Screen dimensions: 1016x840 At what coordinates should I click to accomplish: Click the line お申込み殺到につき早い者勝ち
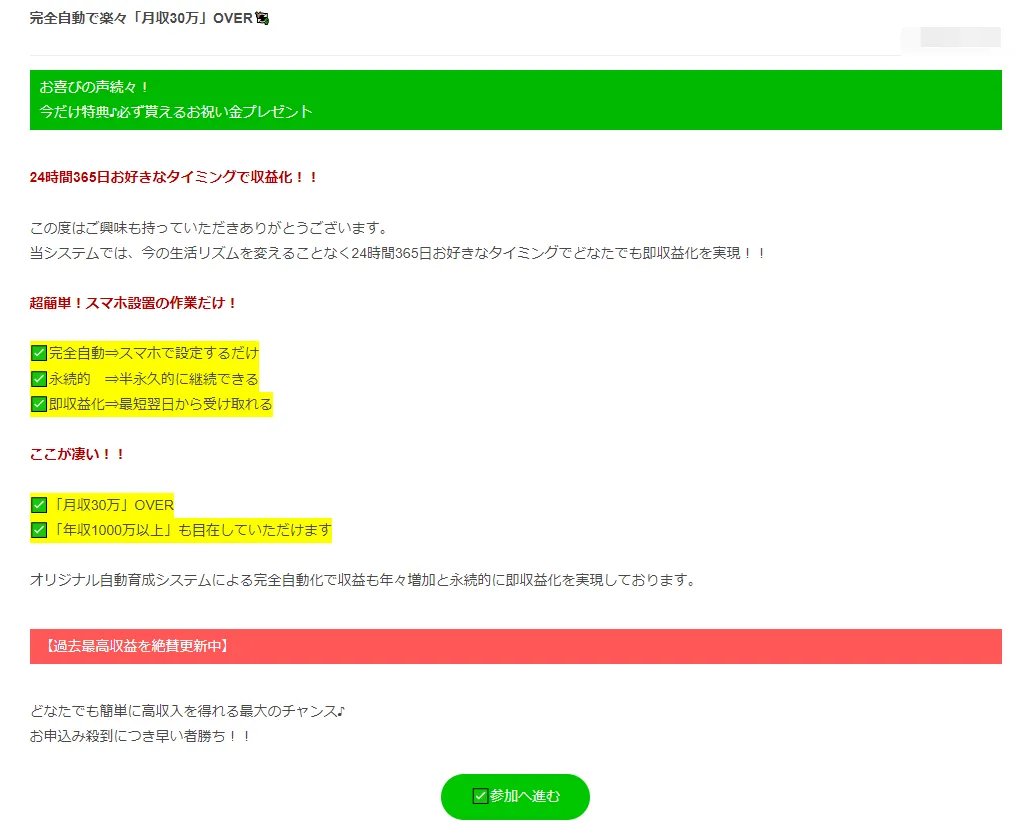pyautogui.click(x=140, y=736)
